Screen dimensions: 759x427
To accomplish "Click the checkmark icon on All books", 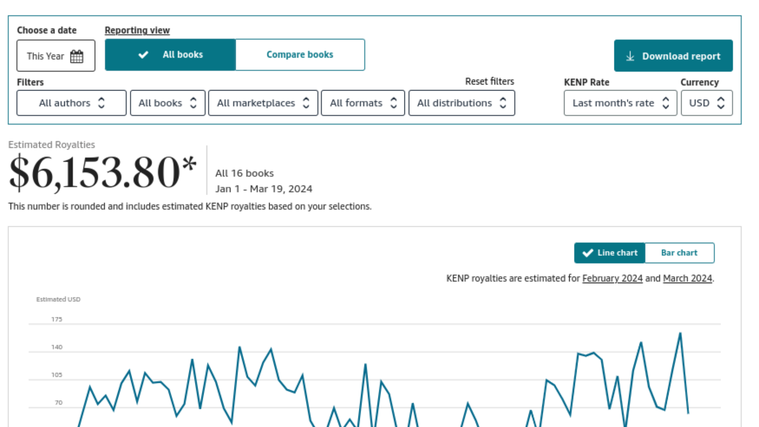I will 144,55.
